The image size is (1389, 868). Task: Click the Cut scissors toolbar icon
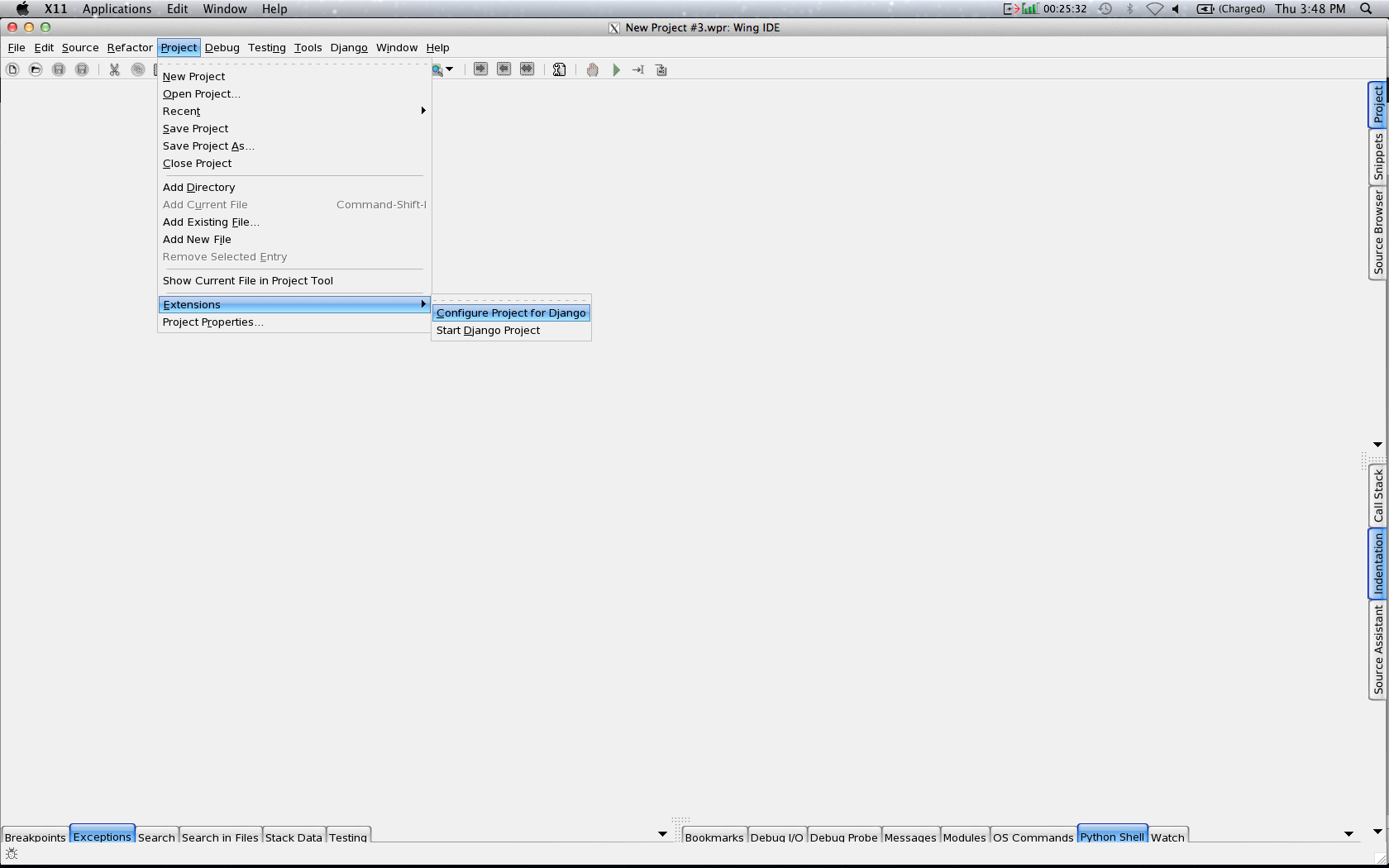coord(115,69)
